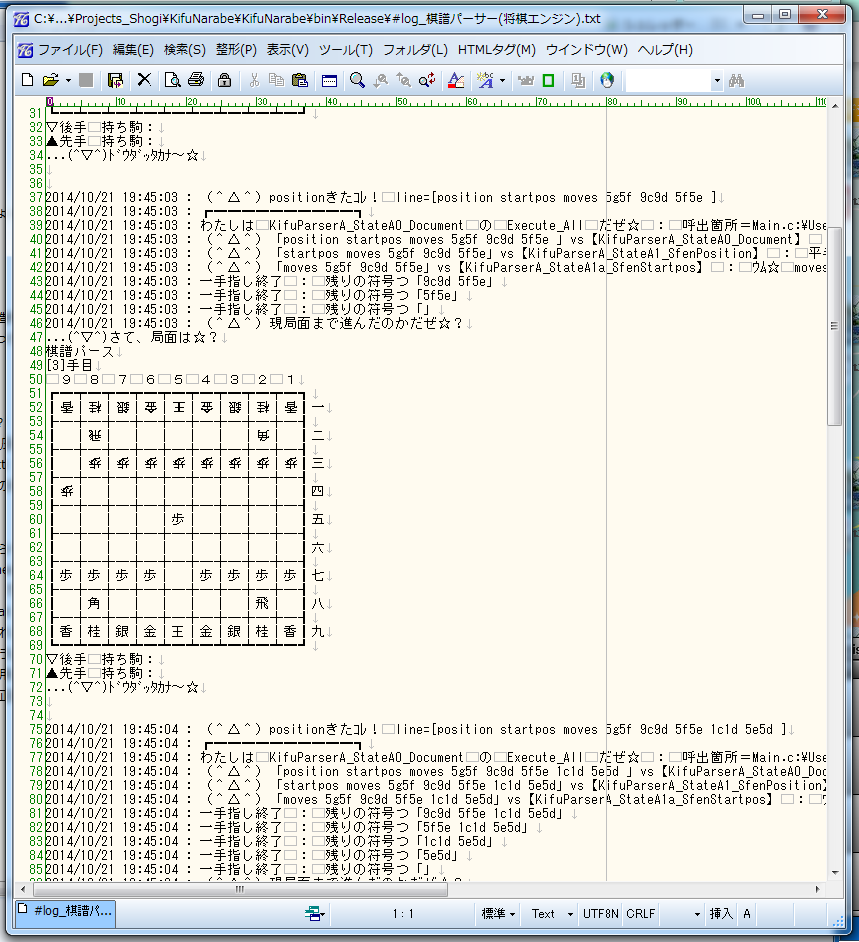The image size is (859, 942).
Task: Click the Open file folder icon
Action: pyautogui.click(x=50, y=80)
